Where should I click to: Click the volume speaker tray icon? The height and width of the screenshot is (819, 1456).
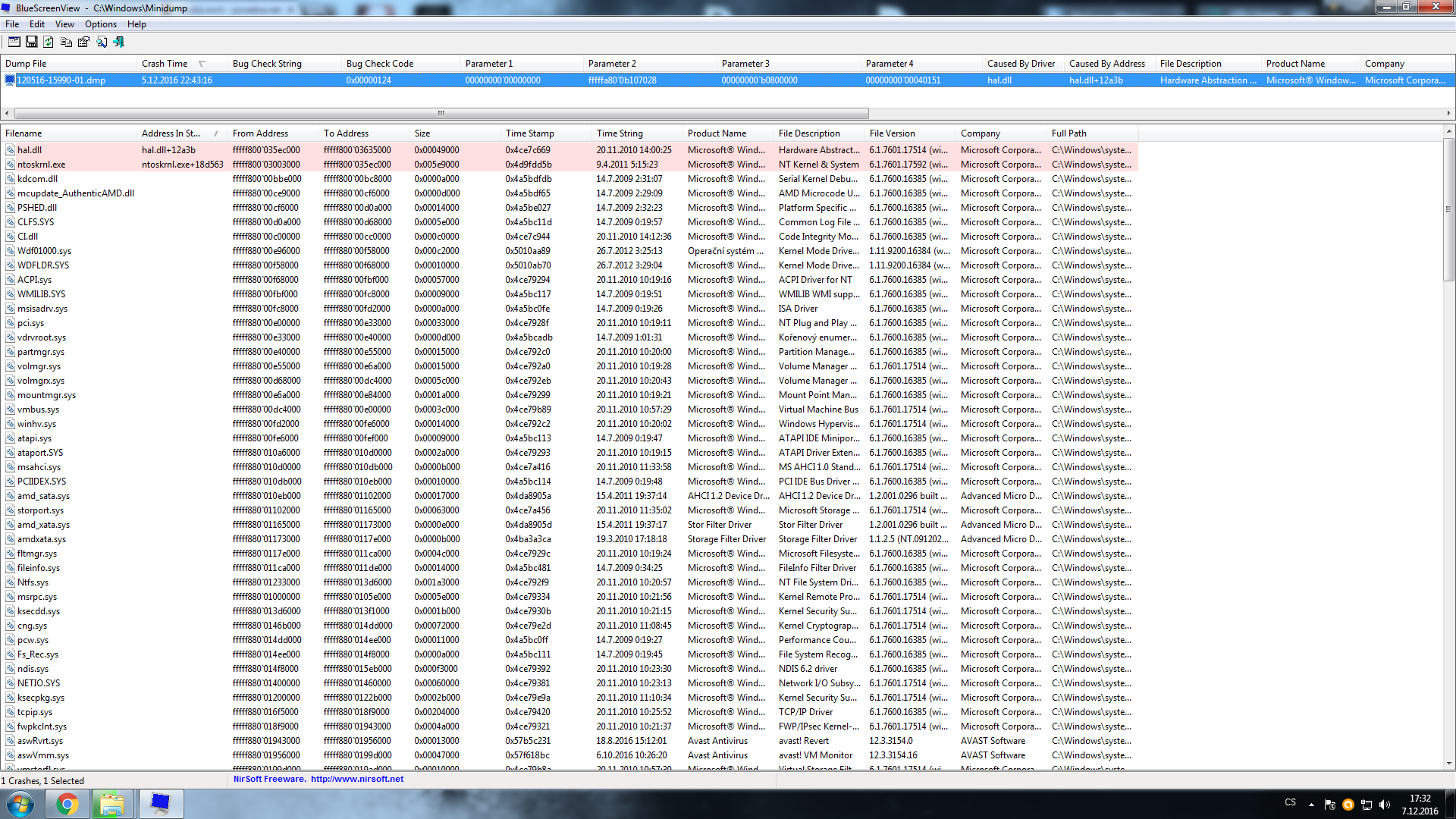pyautogui.click(x=1384, y=805)
